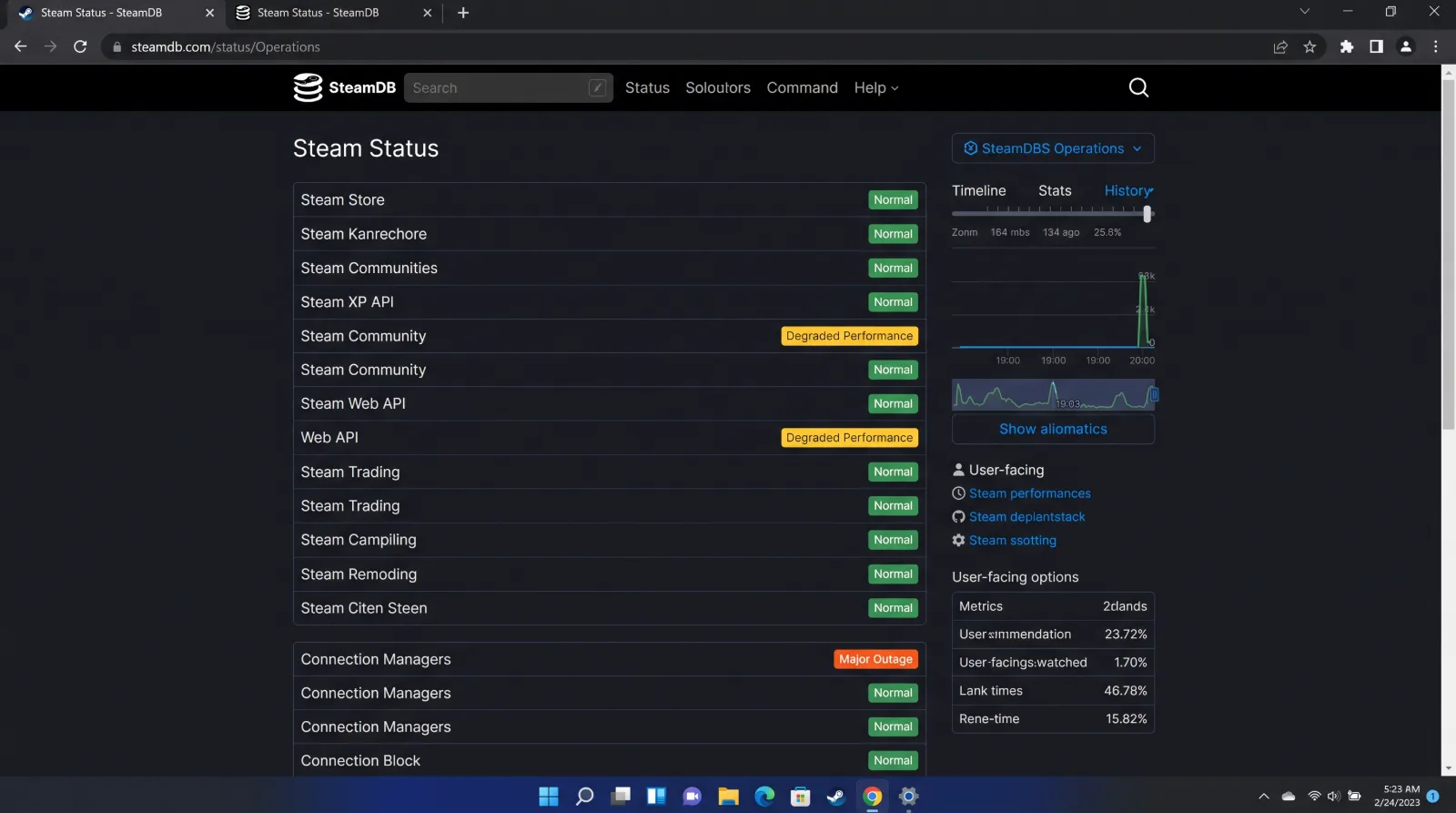Open the search magnifier in SteamDB header
This screenshot has width=1456, height=813.
(x=1138, y=87)
